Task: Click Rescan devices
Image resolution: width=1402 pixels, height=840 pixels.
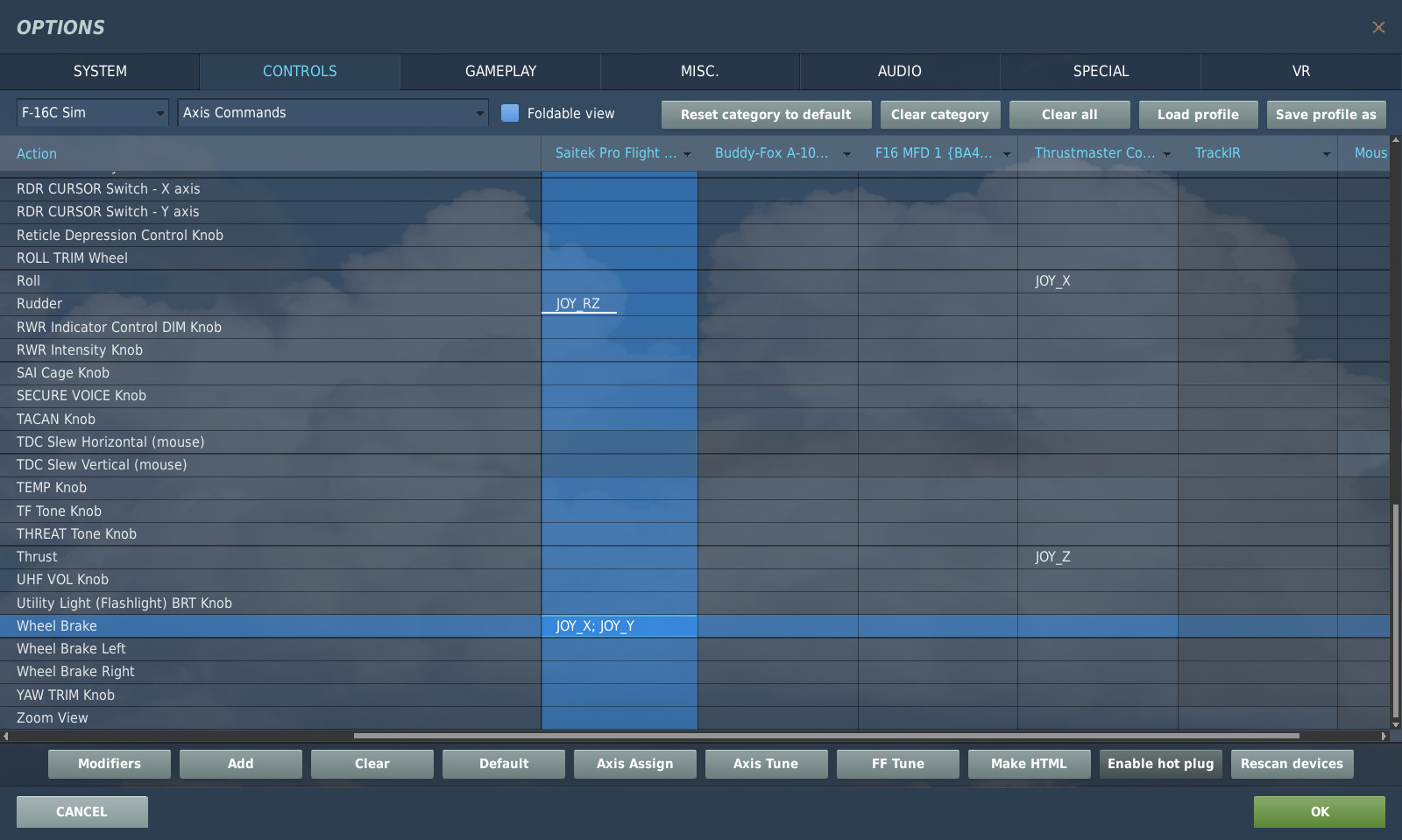Action: (1292, 764)
